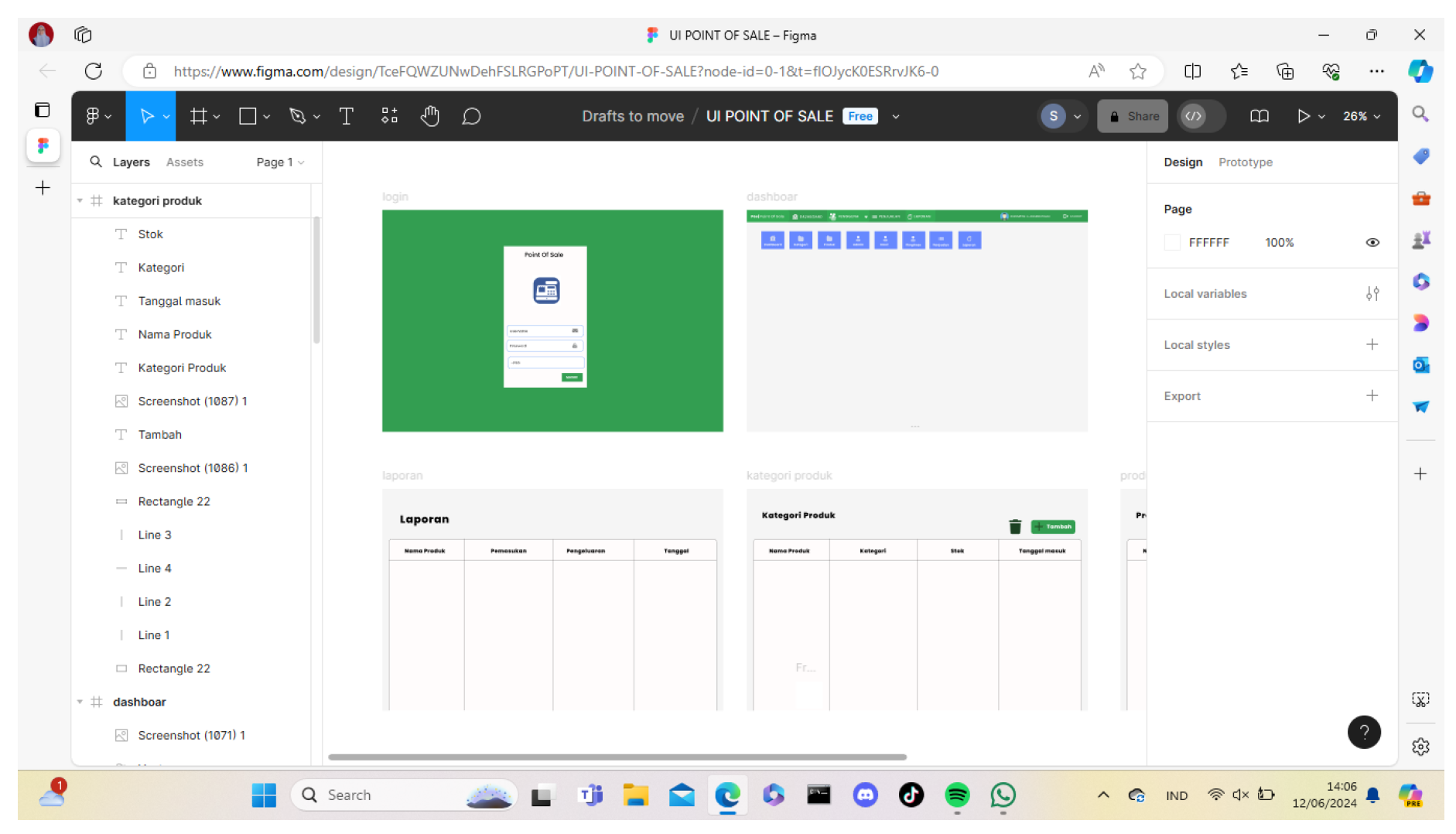Open the zoom level dropdown
Image resolution: width=1456 pixels, height=834 pixels.
1360,116
